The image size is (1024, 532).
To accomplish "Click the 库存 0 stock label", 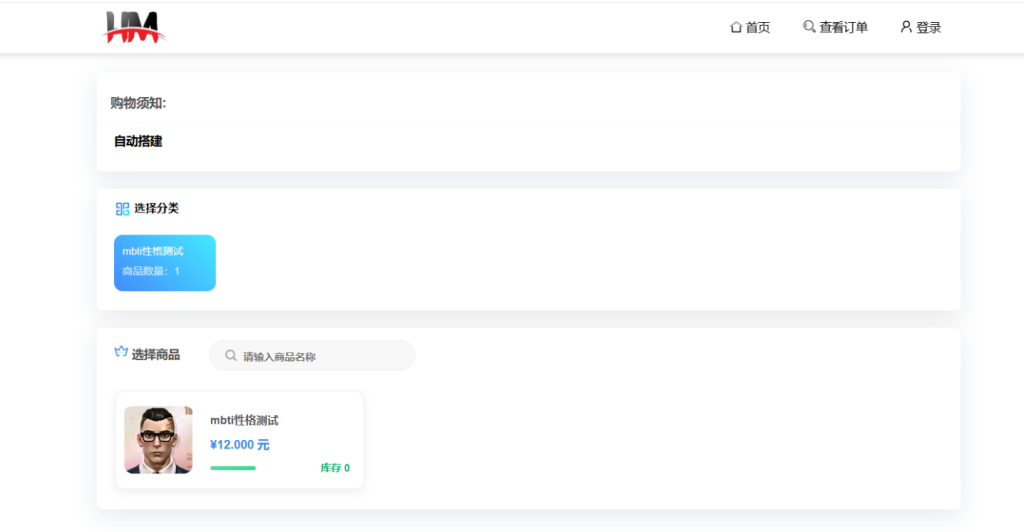I will tap(335, 468).
